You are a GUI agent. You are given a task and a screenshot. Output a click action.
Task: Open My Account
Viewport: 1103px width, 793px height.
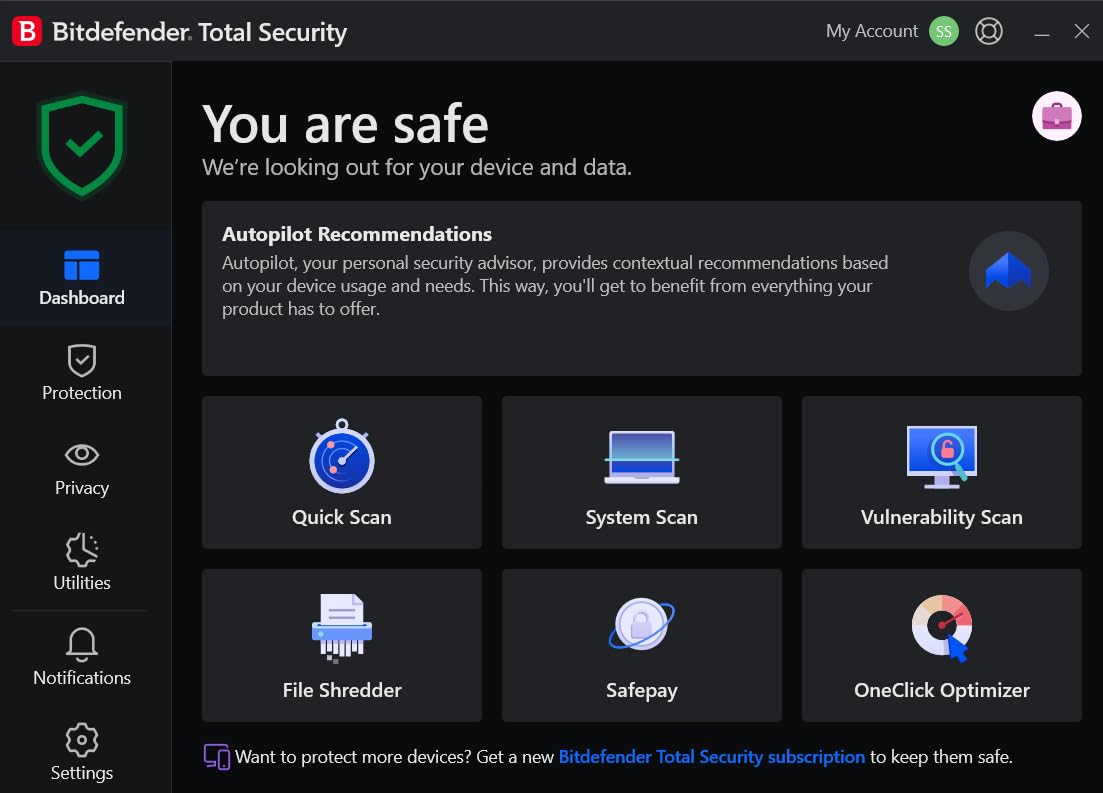872,31
